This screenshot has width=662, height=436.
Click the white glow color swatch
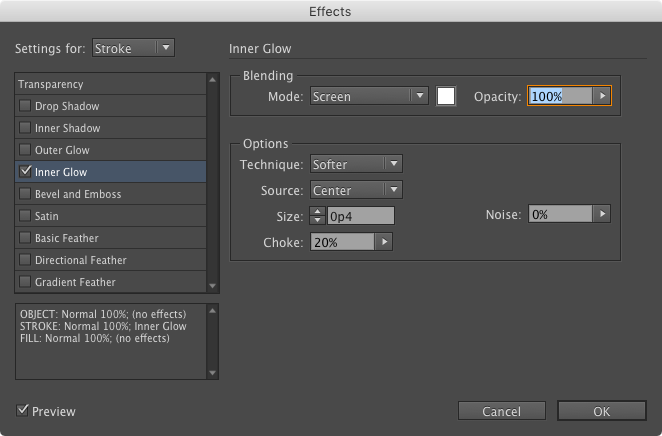pos(446,96)
